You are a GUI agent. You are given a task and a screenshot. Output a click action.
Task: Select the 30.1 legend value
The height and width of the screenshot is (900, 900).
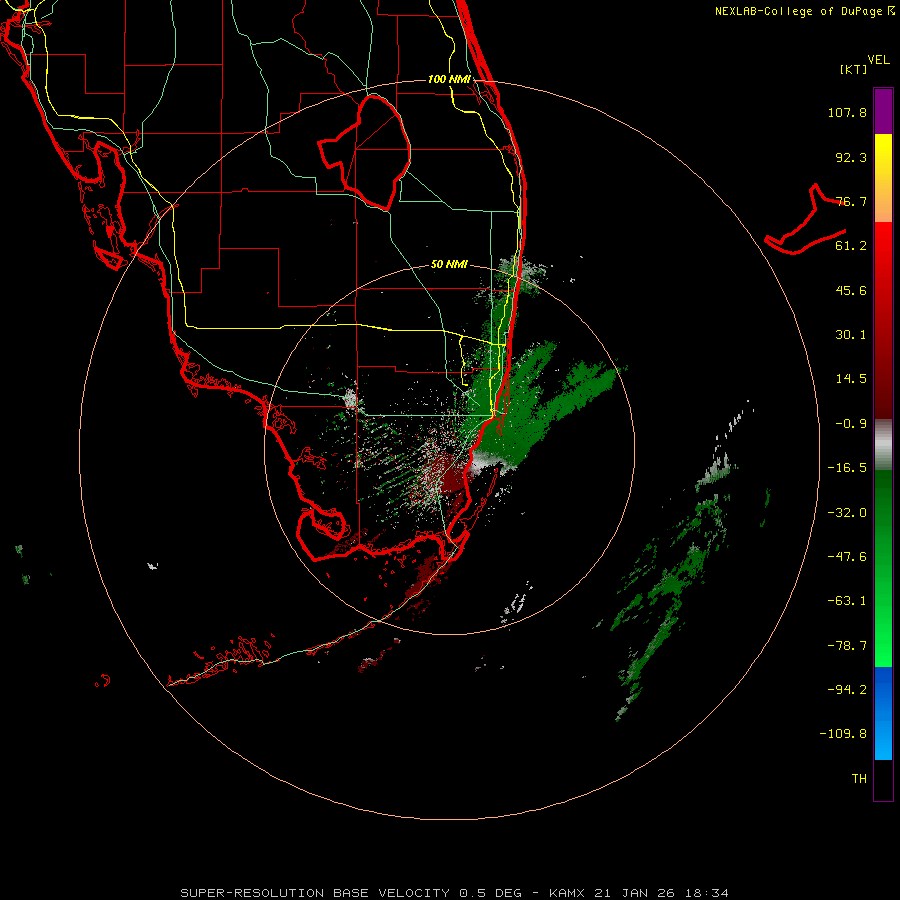click(851, 335)
